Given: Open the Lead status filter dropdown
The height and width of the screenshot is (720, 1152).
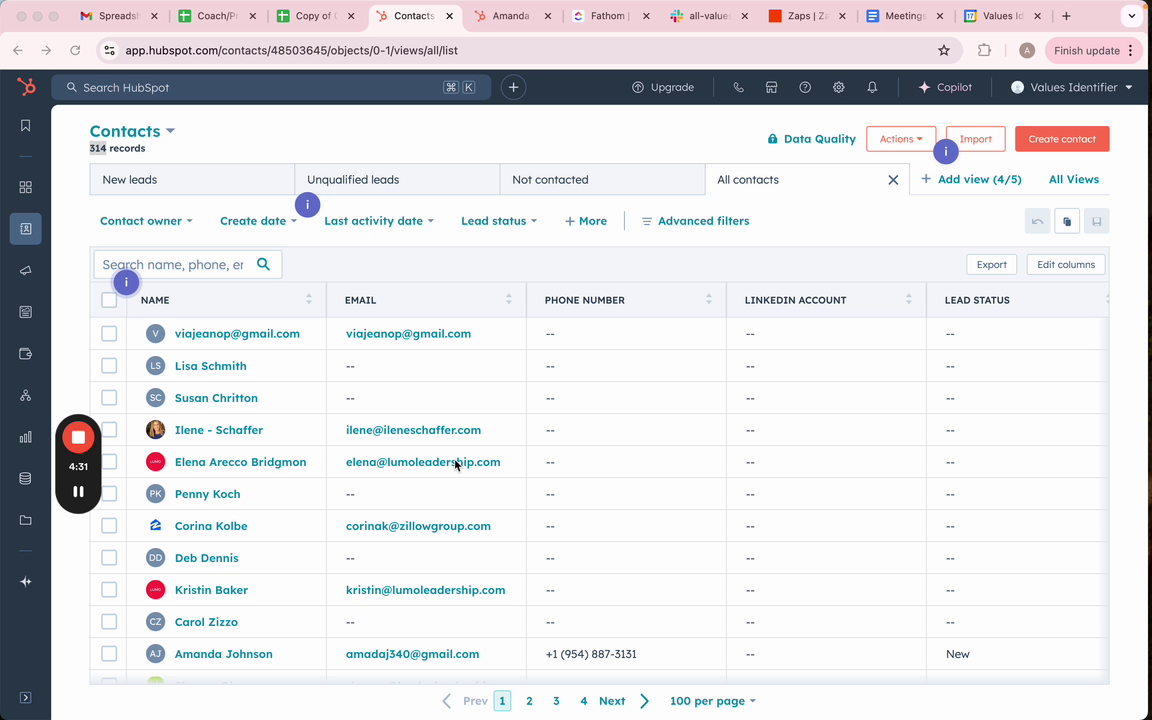Looking at the screenshot, I should tap(498, 221).
